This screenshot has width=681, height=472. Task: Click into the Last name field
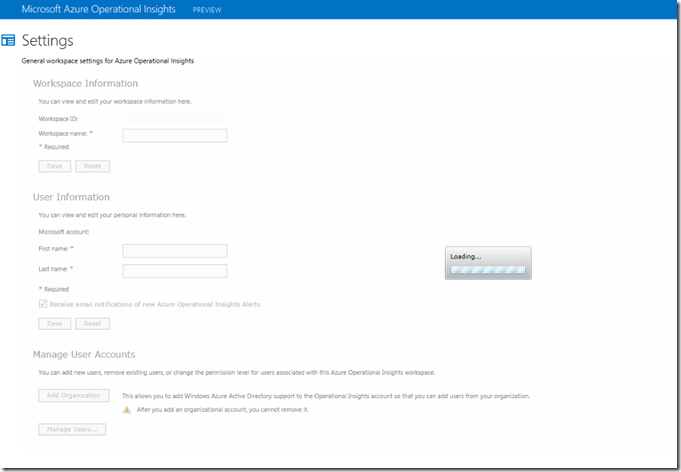[174, 270]
